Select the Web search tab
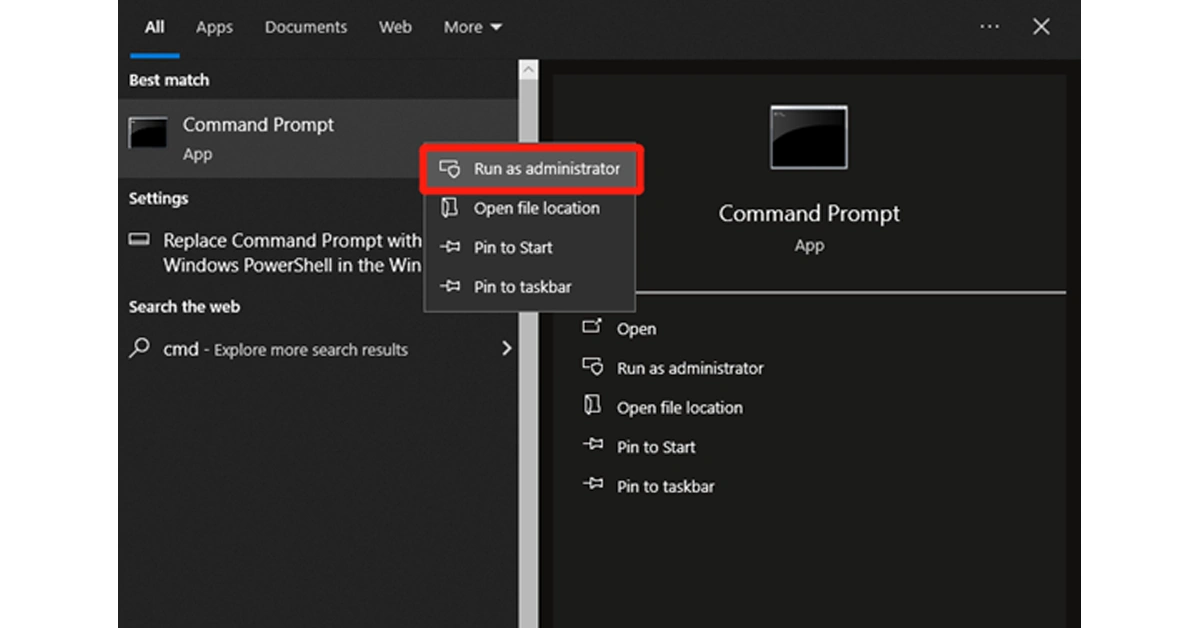 (x=395, y=27)
